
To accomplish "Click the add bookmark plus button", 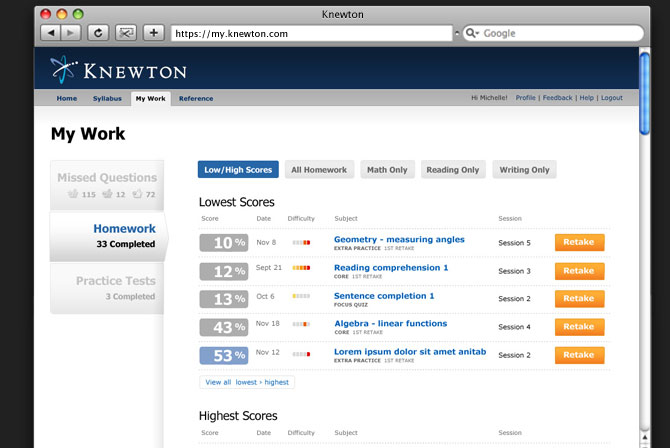I will [153, 33].
